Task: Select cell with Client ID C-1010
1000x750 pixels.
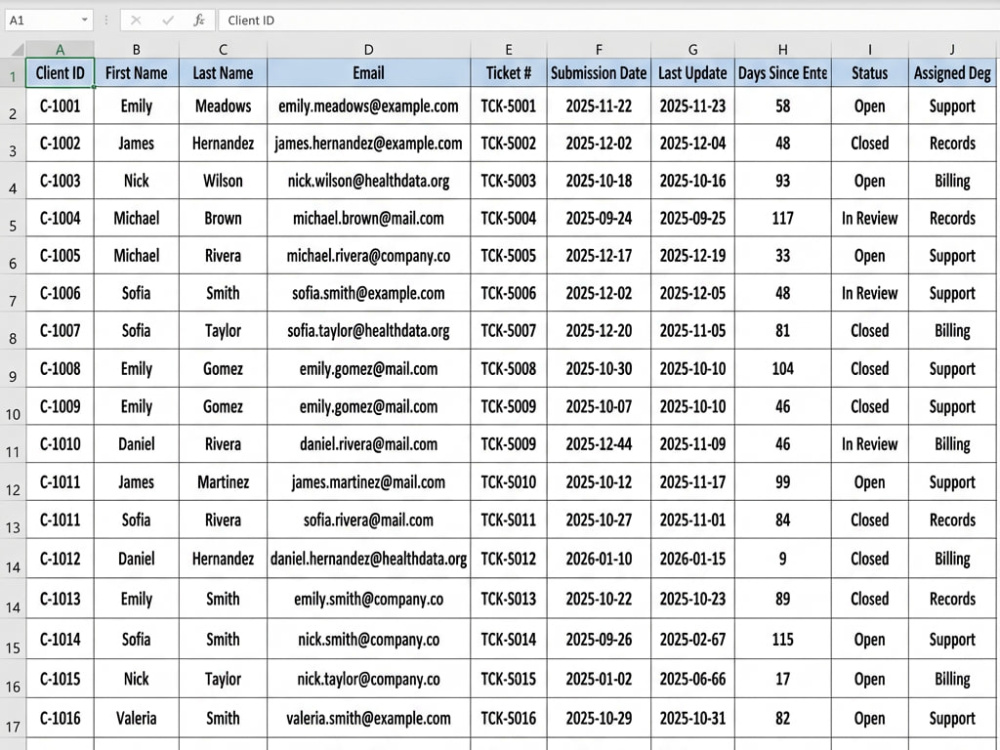Action: (x=60, y=445)
